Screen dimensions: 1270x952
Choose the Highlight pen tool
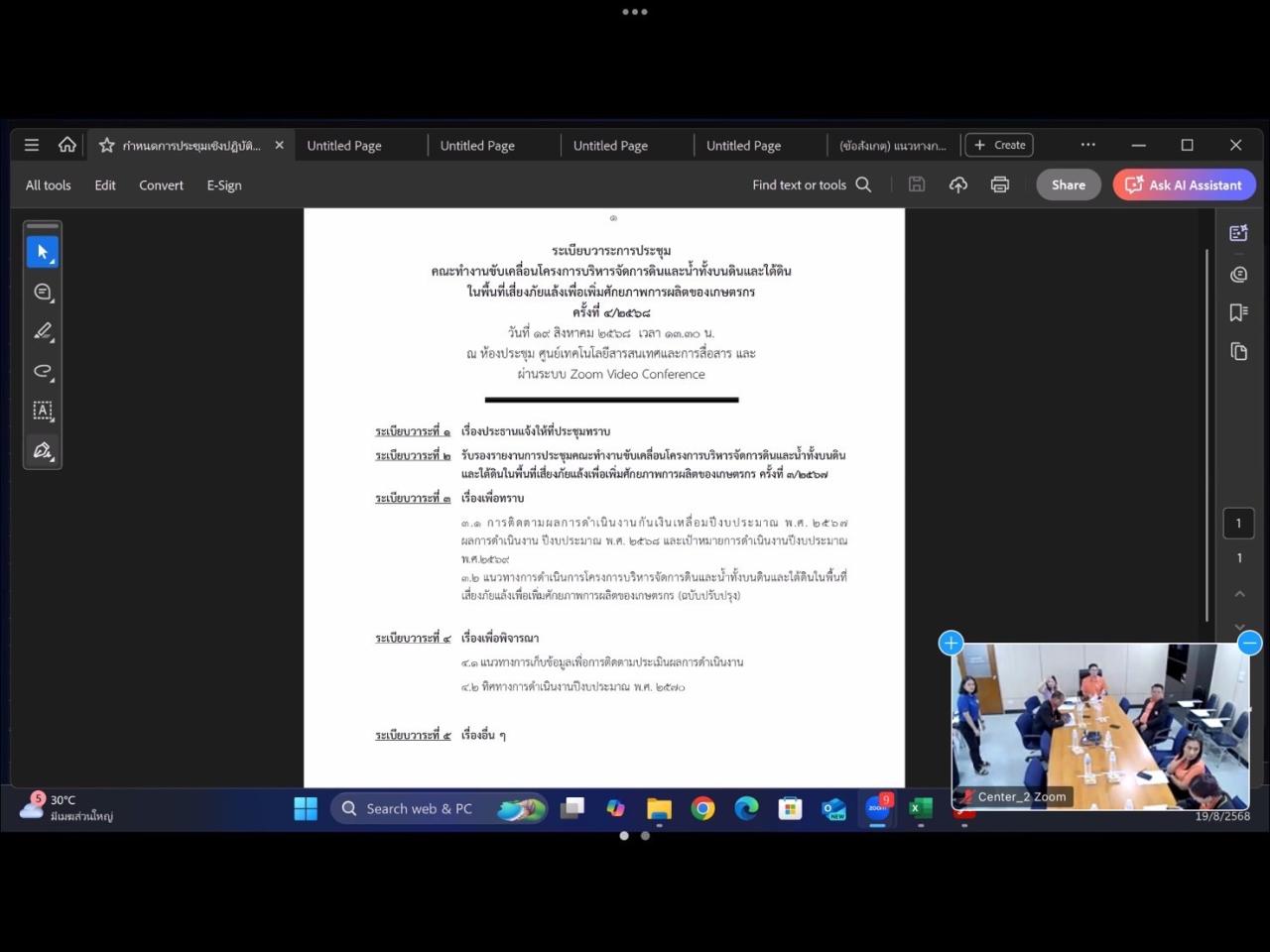point(43,331)
